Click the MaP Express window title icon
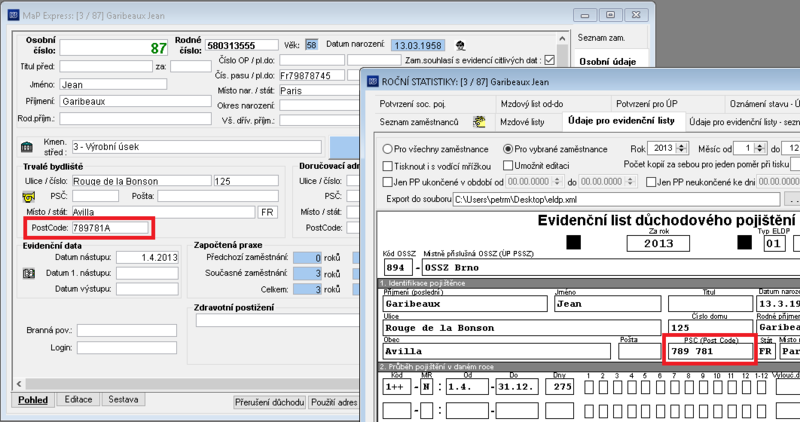The height and width of the screenshot is (422, 800). pyautogui.click(x=13, y=15)
